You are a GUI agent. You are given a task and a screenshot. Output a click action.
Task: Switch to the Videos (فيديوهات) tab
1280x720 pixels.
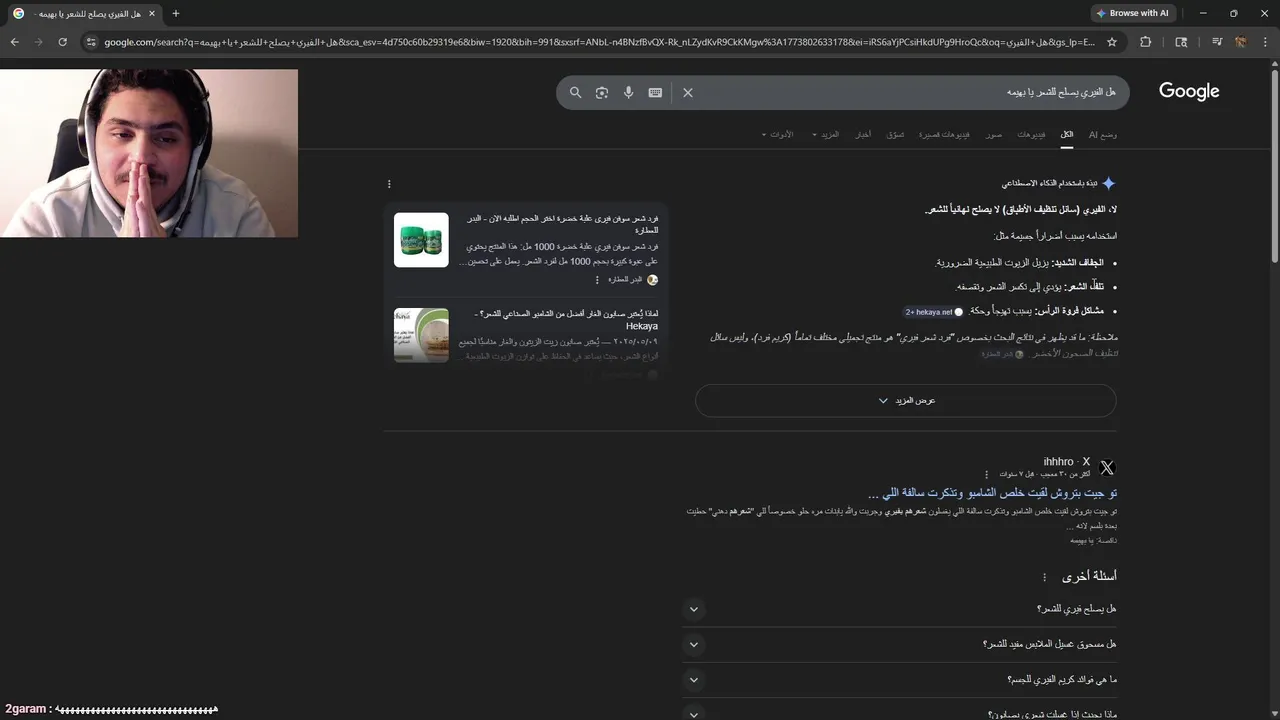[1032, 134]
